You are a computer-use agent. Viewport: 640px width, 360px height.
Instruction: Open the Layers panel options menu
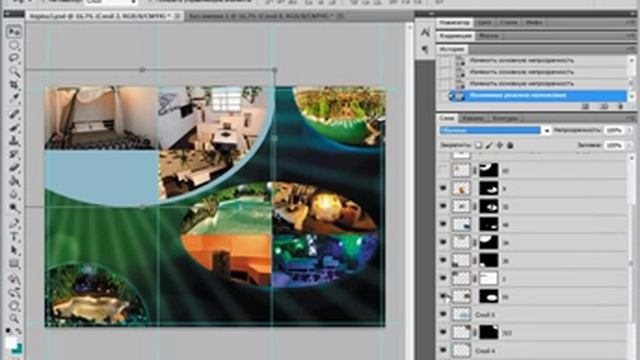(631, 118)
